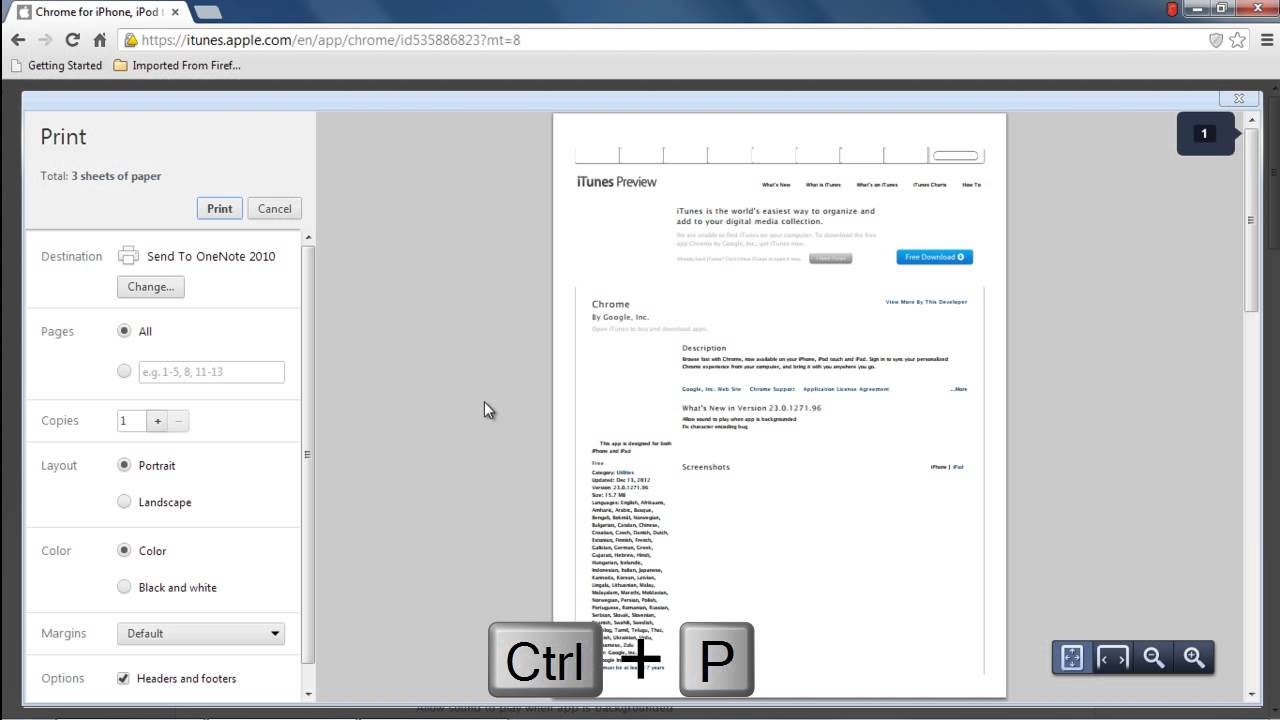Image resolution: width=1280 pixels, height=720 pixels.
Task: Open the Margins dropdown
Action: pos(200,633)
